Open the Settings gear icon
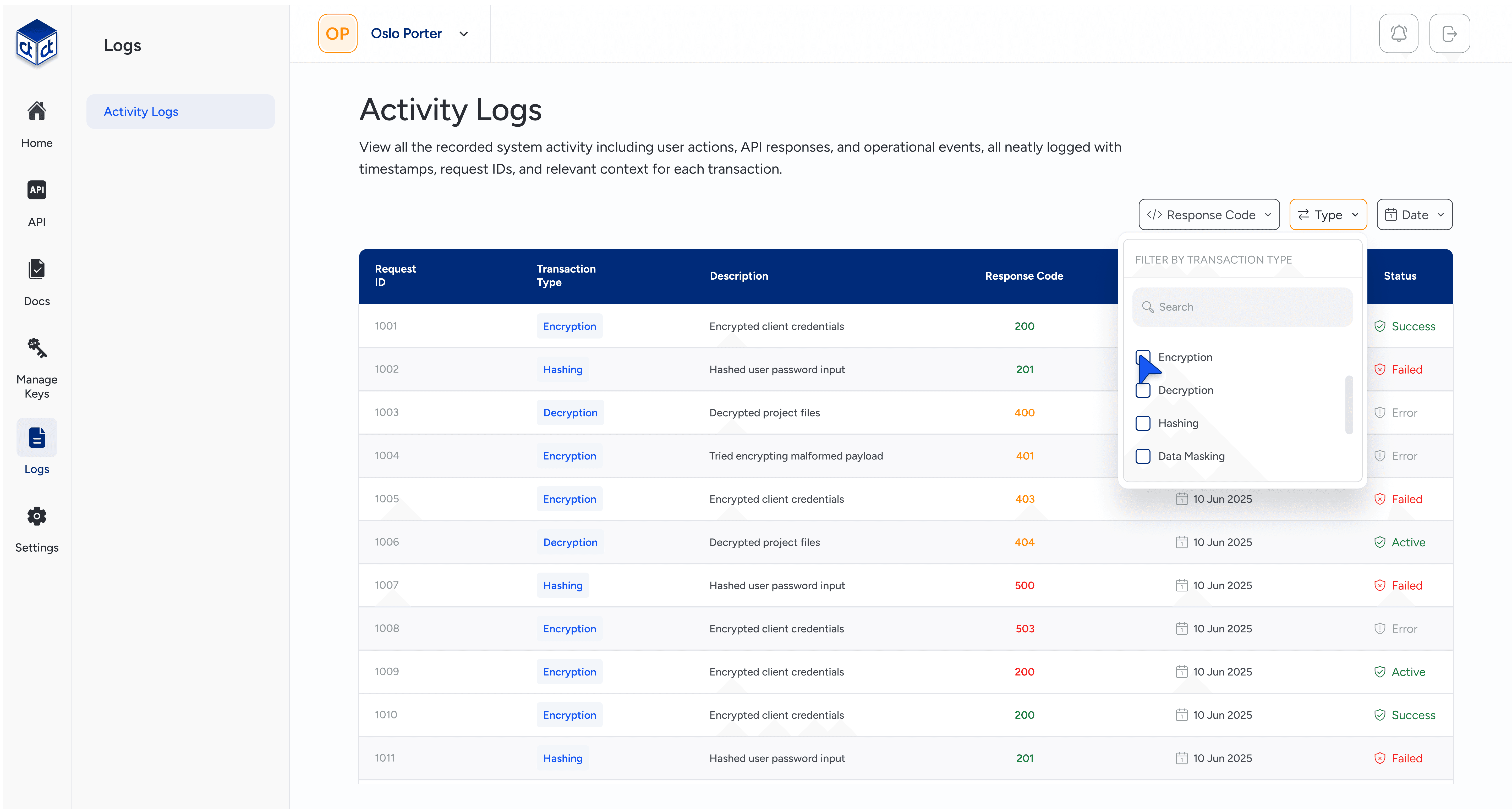The width and height of the screenshot is (1512, 809). [x=36, y=516]
